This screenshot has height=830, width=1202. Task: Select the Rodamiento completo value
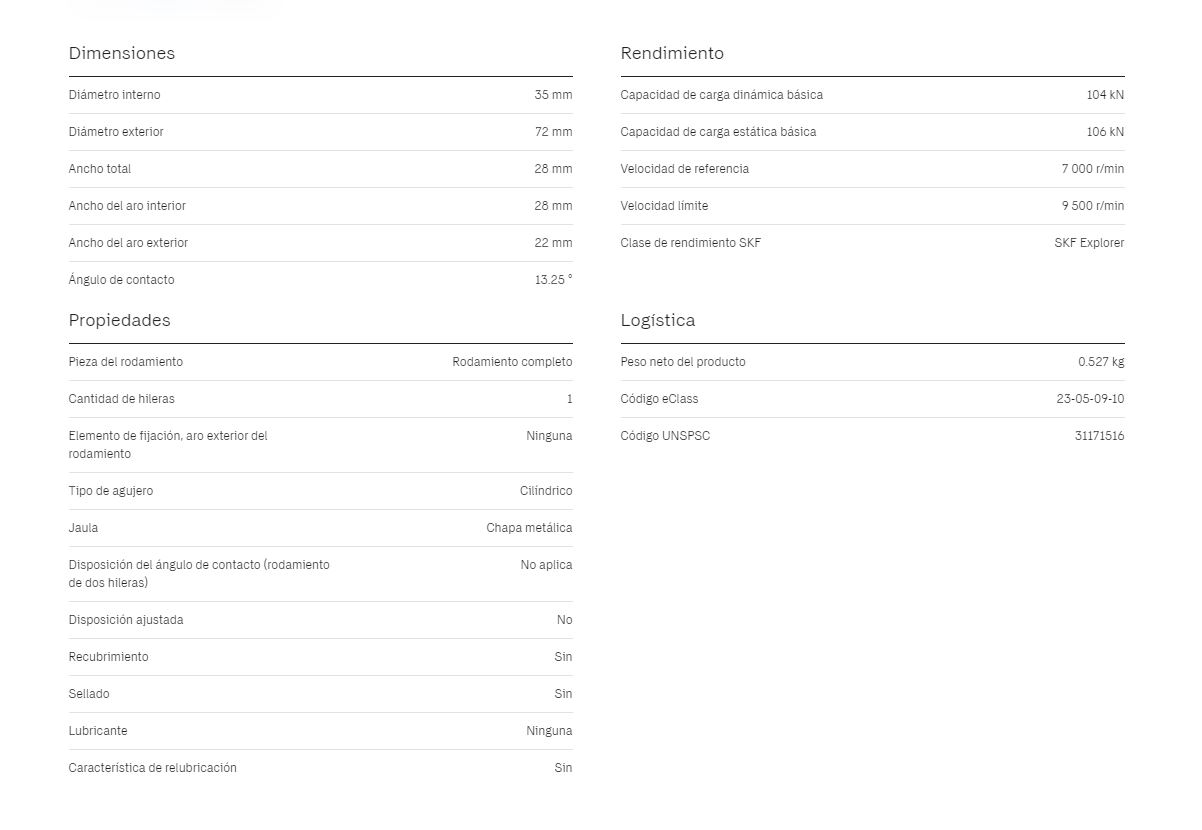coord(512,362)
